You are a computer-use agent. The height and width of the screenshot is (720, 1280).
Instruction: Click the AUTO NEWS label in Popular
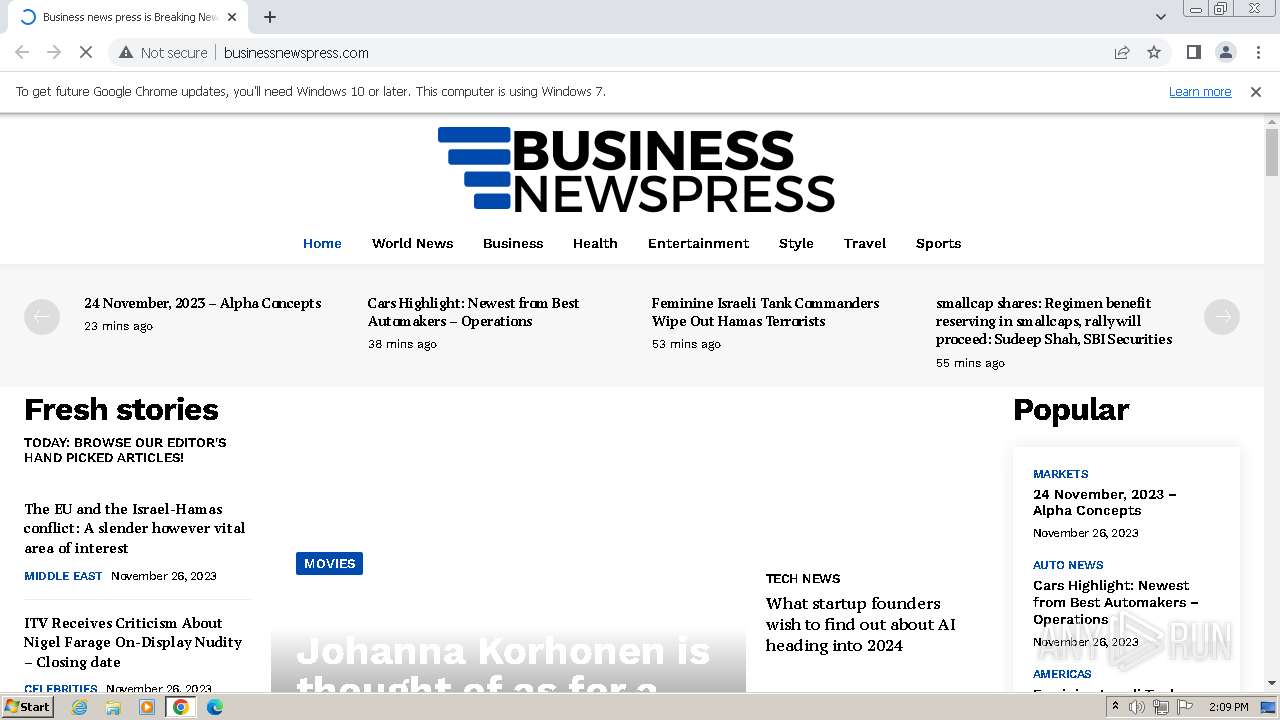pos(1068,565)
